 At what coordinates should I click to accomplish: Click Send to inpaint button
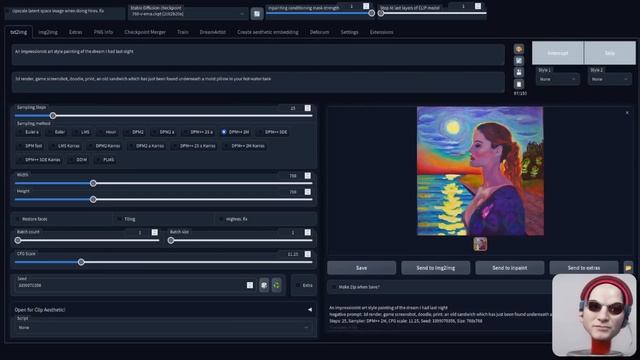[510, 268]
